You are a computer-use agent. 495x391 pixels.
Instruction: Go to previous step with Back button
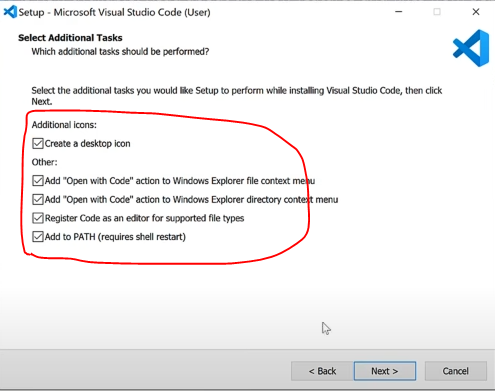click(x=322, y=371)
